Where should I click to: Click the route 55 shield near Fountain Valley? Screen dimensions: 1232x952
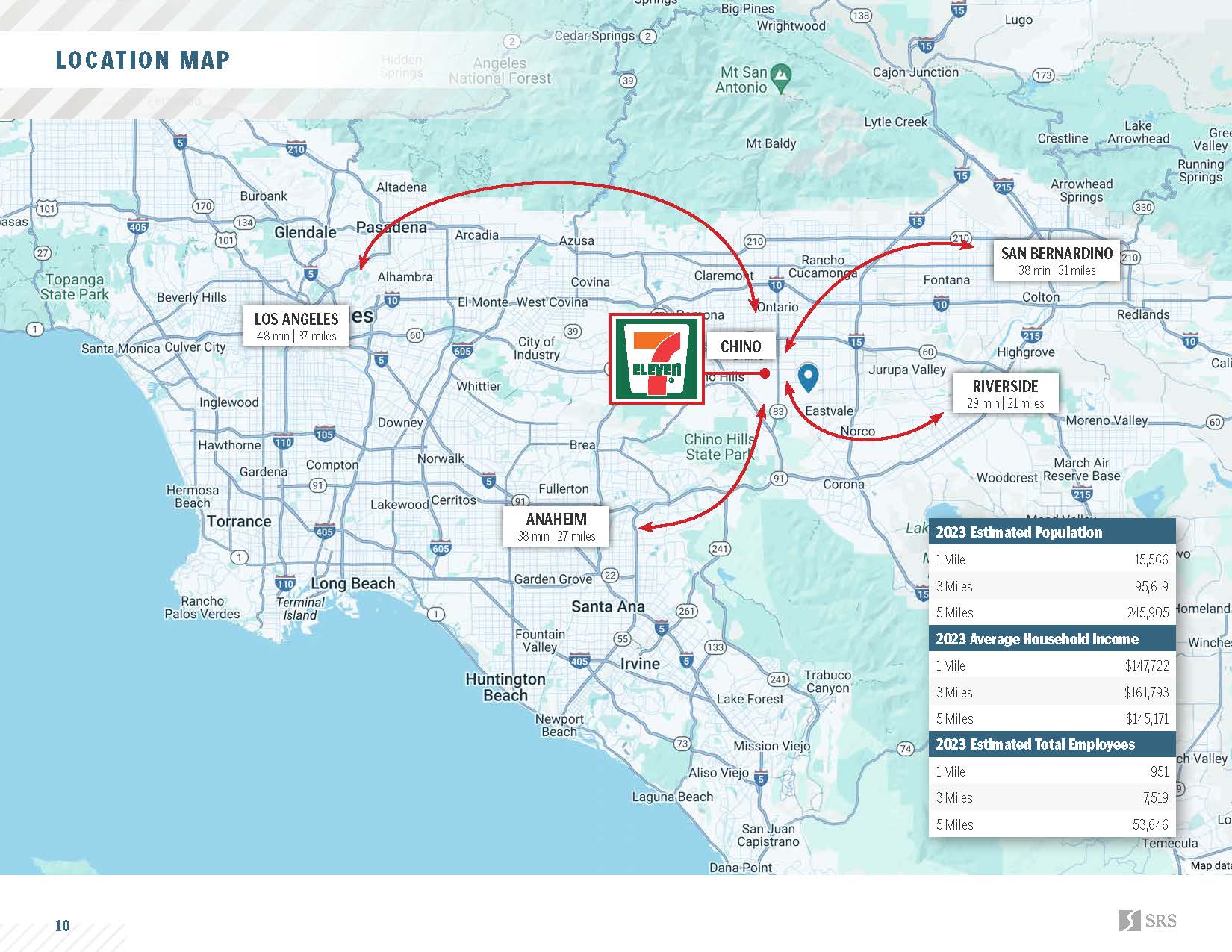[622, 638]
